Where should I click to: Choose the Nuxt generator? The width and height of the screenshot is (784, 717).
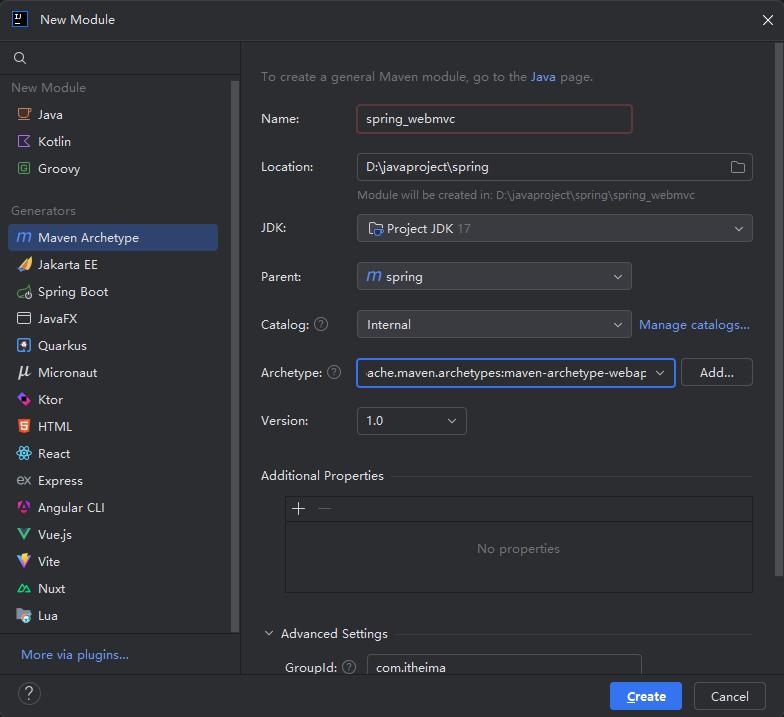(113, 588)
